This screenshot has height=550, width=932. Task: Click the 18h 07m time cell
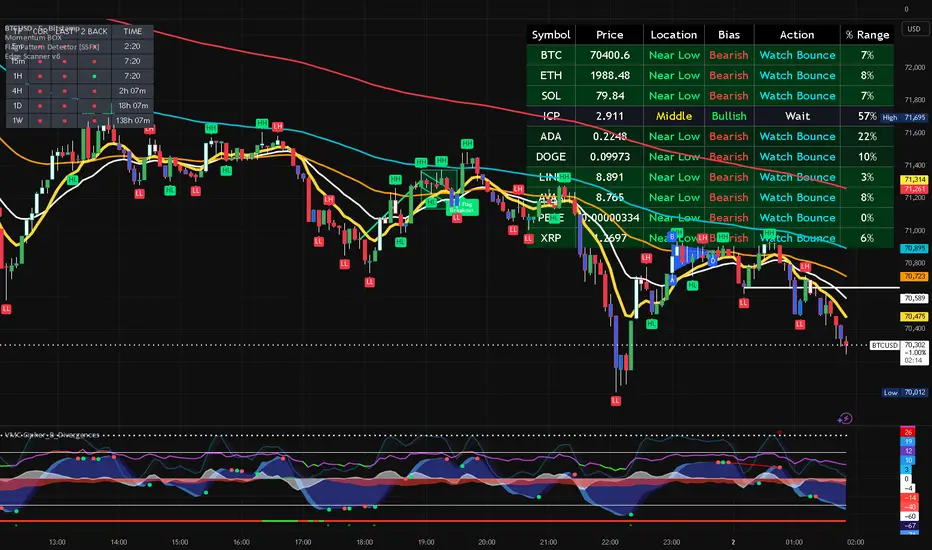coord(133,106)
